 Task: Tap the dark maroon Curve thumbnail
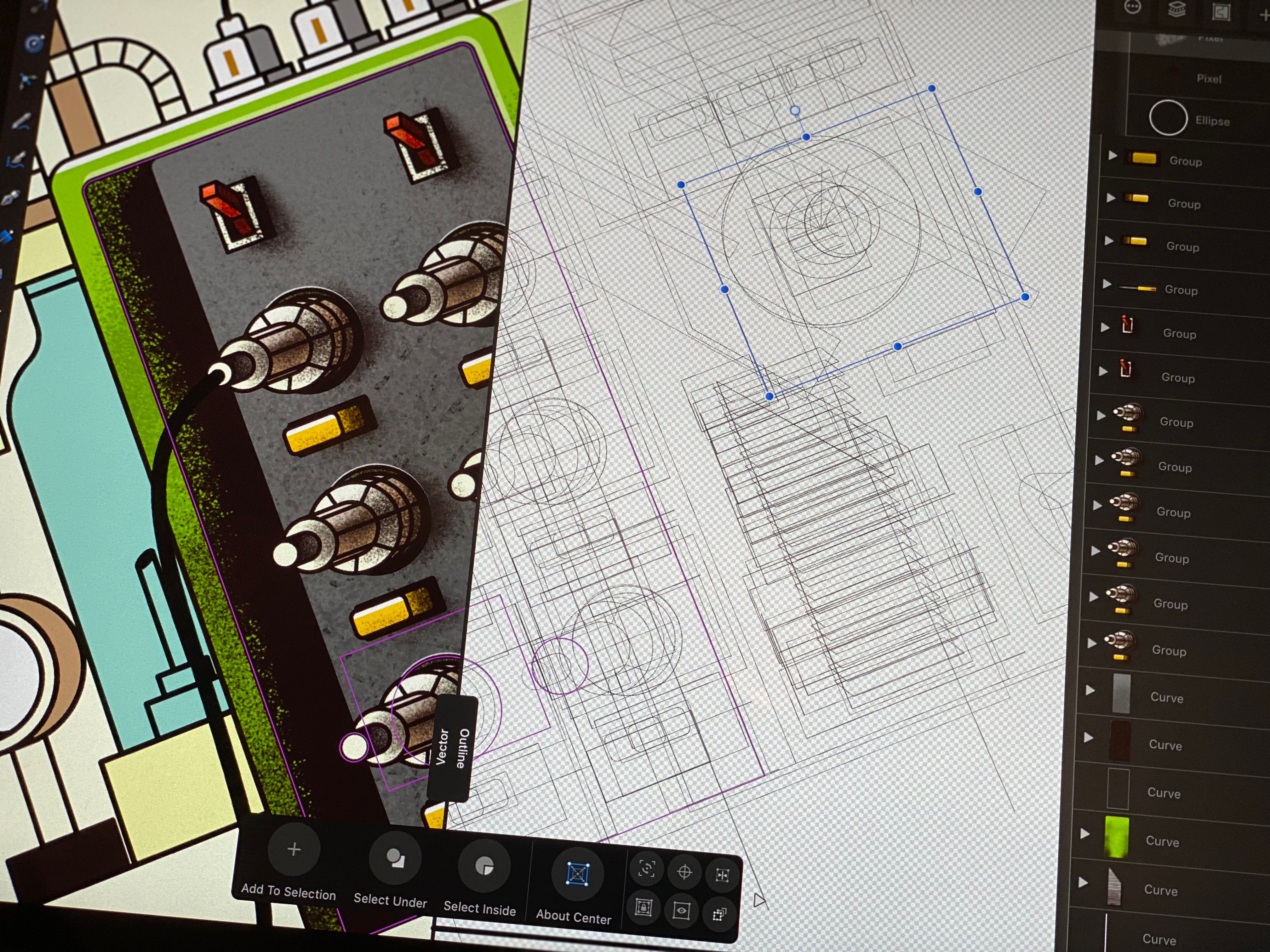pos(1120,741)
